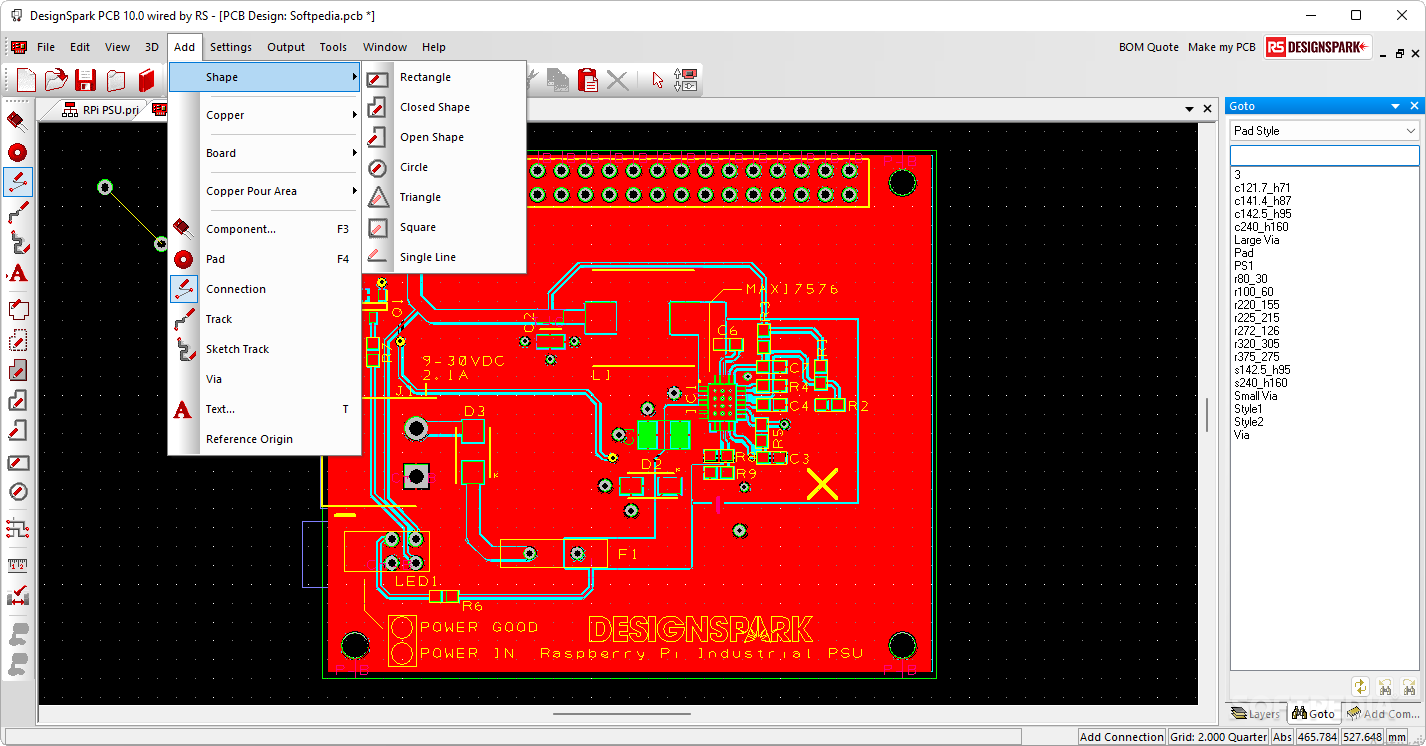The height and width of the screenshot is (746, 1426).
Task: Click the Grid: 2.000 Quarter status field
Action: (1217, 737)
